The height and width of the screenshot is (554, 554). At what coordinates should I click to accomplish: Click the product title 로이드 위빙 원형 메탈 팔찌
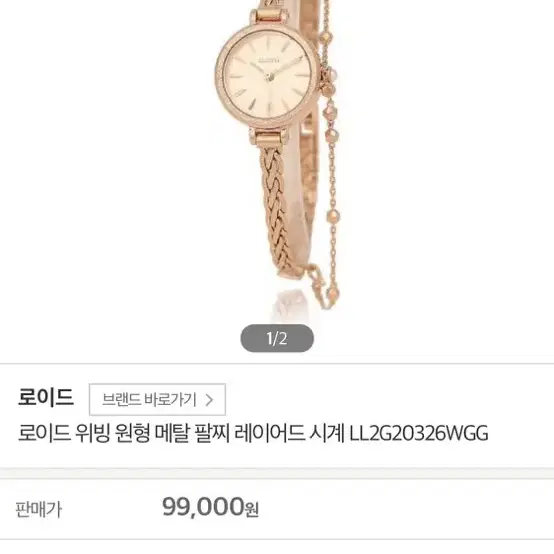124,433
